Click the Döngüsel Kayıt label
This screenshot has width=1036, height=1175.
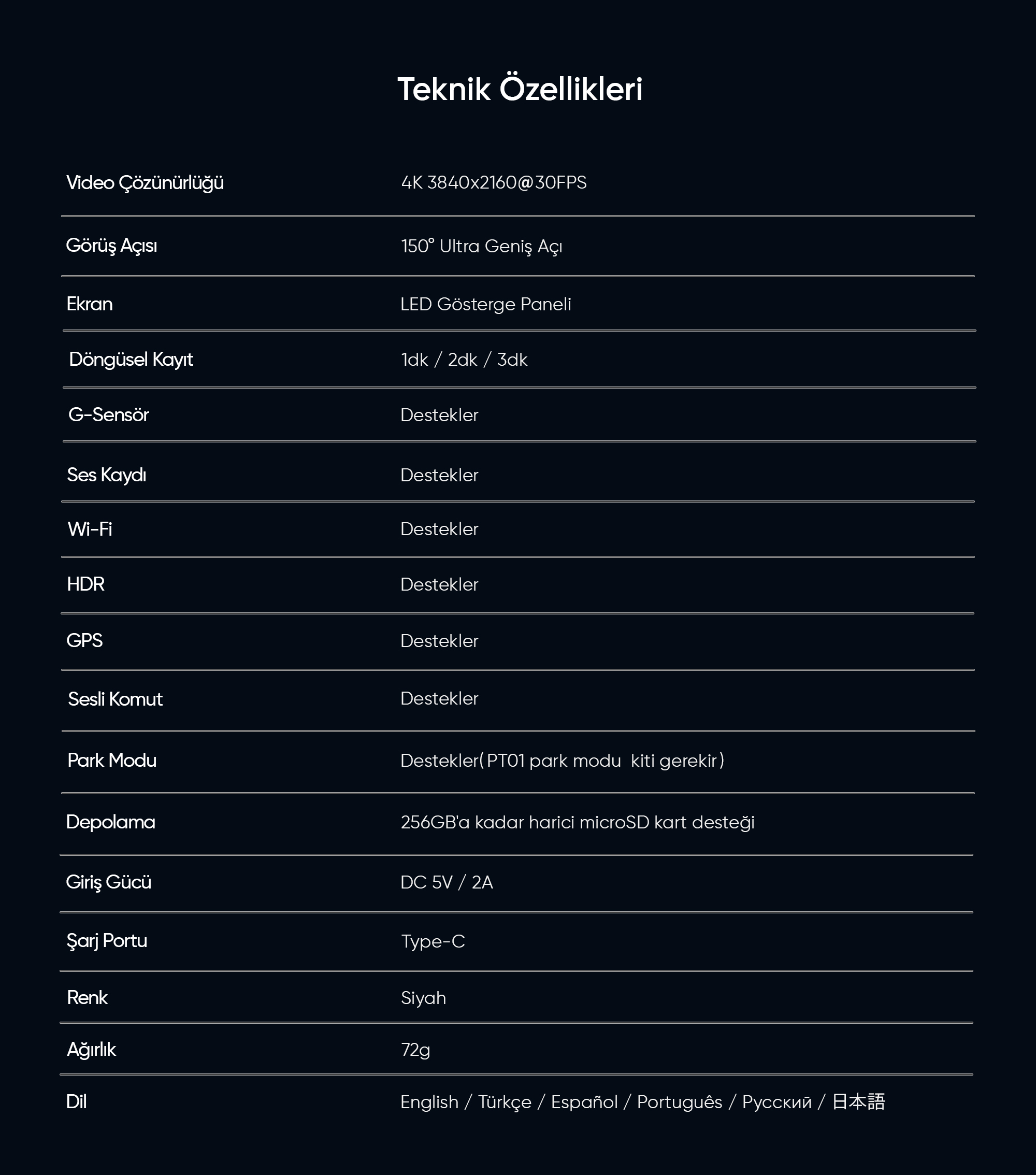click(131, 360)
